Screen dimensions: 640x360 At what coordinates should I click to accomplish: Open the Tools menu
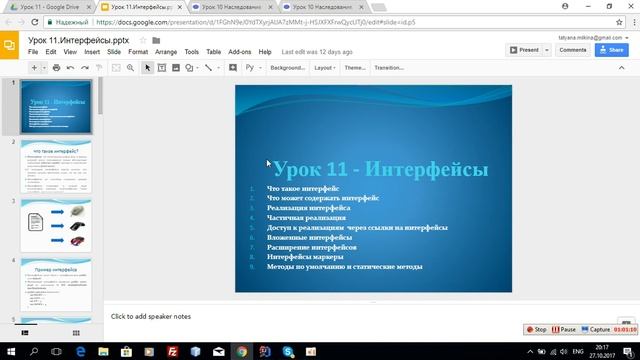click(191, 52)
